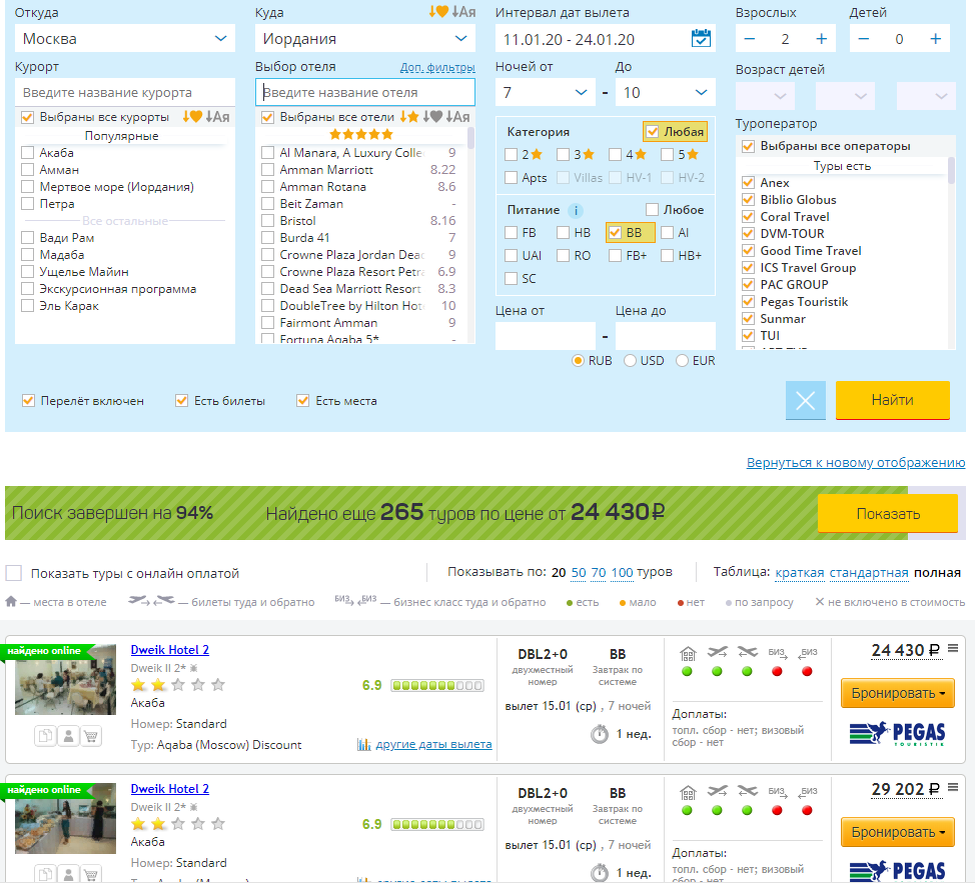Viewport: 975px width, 884px height.
Task: Open menu icon next to 24 430 price
Action: coord(953,648)
